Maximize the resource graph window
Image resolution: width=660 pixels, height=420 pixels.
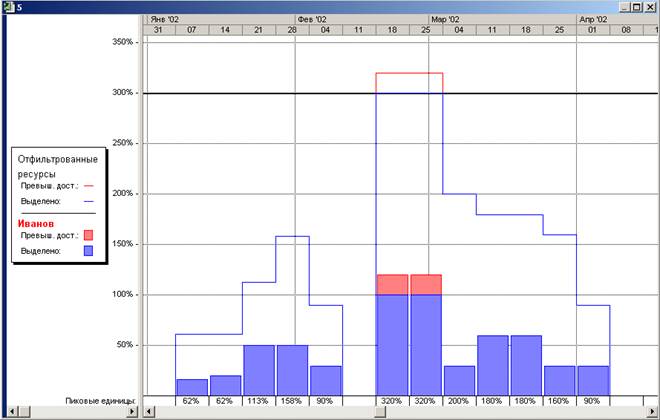pyautogui.click(x=637, y=7)
